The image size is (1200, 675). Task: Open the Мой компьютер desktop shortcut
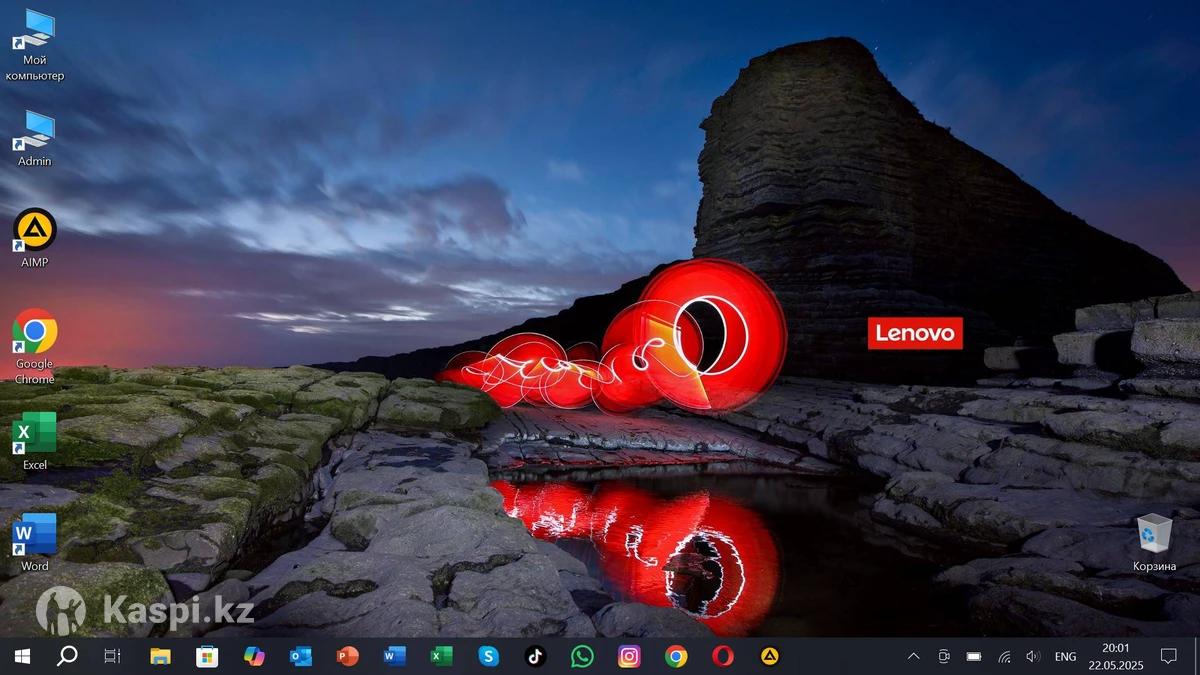coord(35,45)
